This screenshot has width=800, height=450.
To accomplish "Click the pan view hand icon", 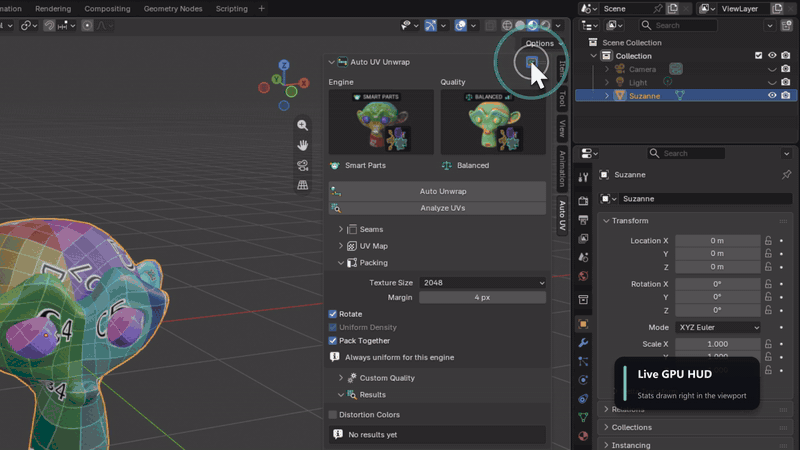I will [303, 145].
